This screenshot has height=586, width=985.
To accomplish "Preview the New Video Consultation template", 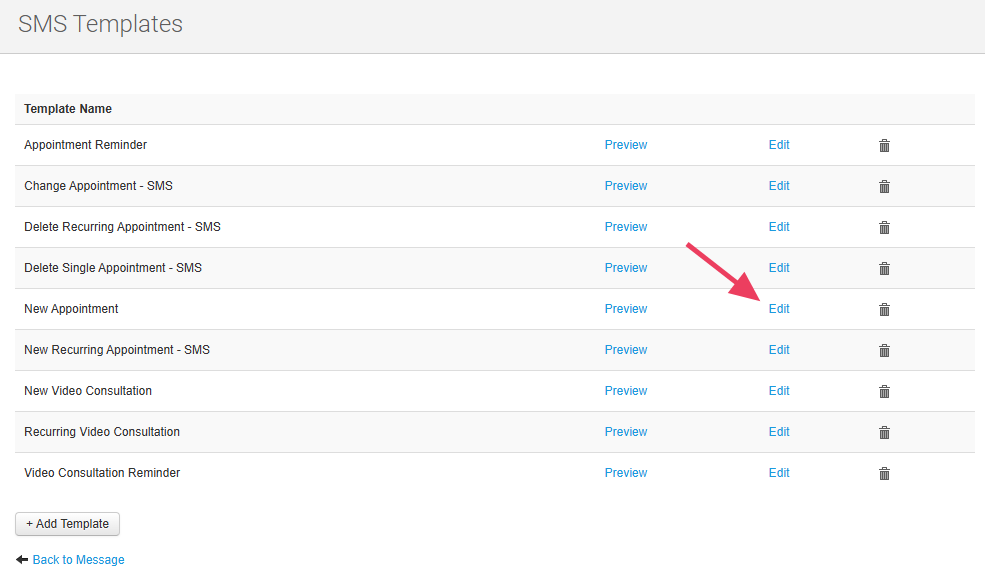I will pyautogui.click(x=626, y=391).
